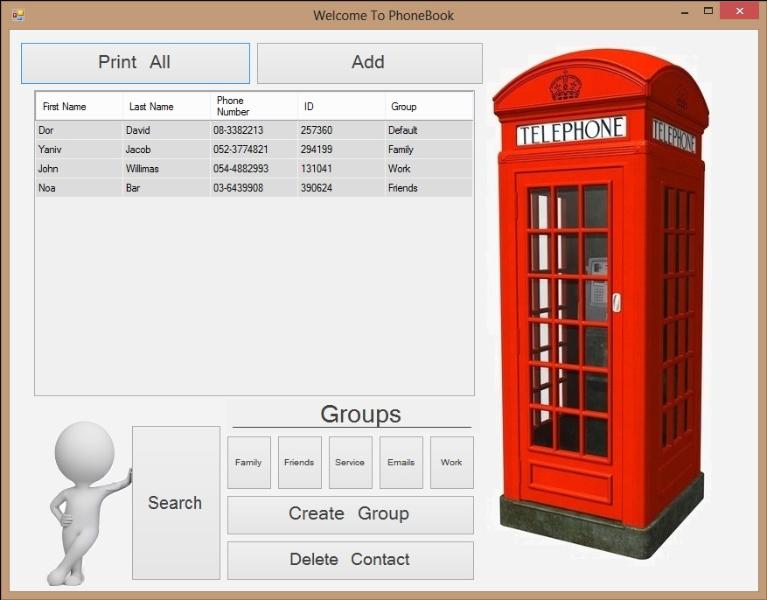Image resolution: width=767 pixels, height=600 pixels.
Task: Close the PhoneBook window
Action: click(739, 11)
